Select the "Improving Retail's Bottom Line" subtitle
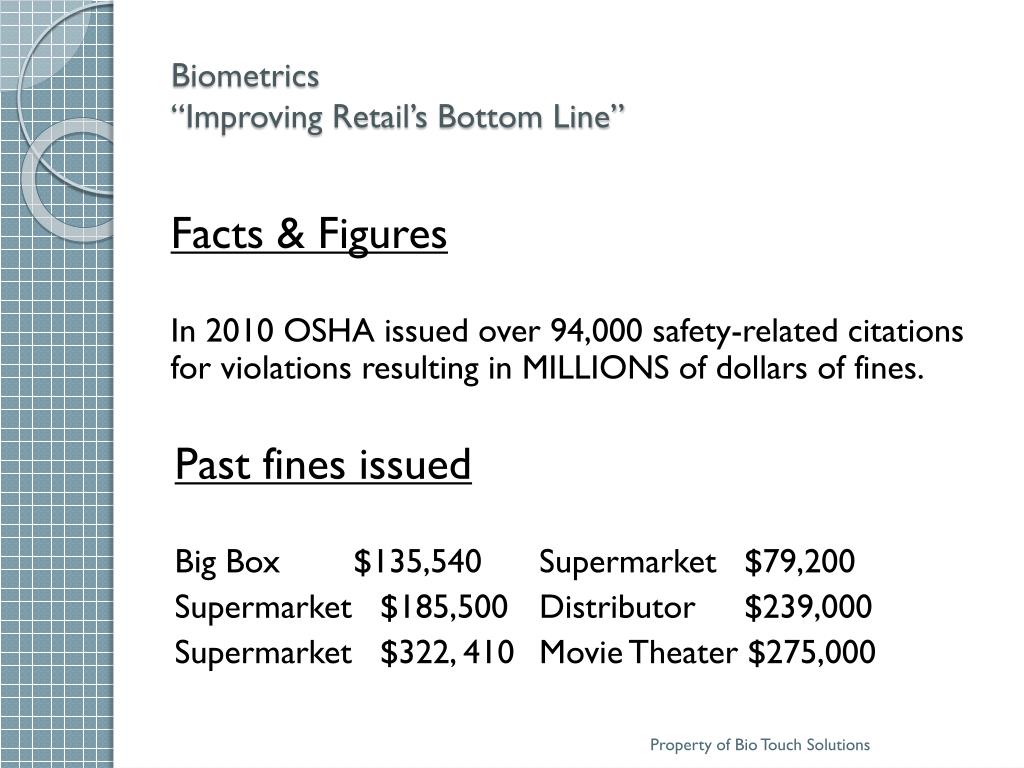Viewport: 1024px width, 768px height. pos(398,118)
